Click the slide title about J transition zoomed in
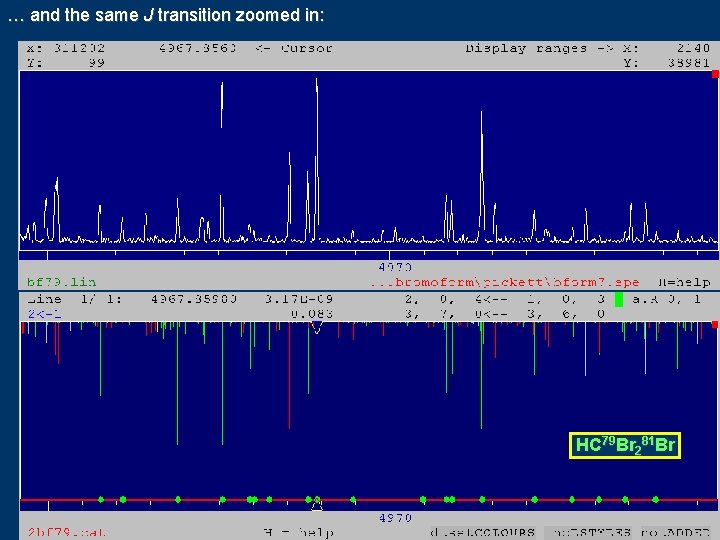This screenshot has height=540, width=720. (166, 15)
